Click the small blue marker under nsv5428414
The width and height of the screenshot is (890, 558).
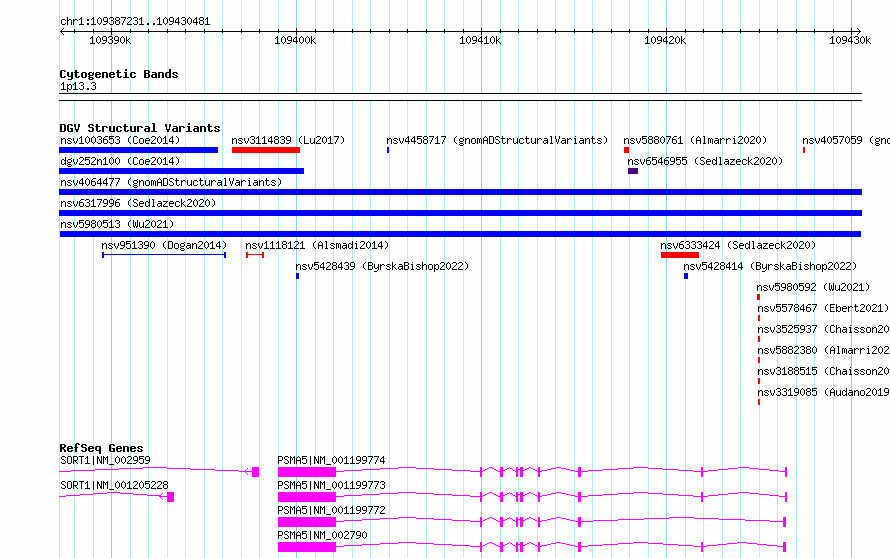(x=686, y=276)
